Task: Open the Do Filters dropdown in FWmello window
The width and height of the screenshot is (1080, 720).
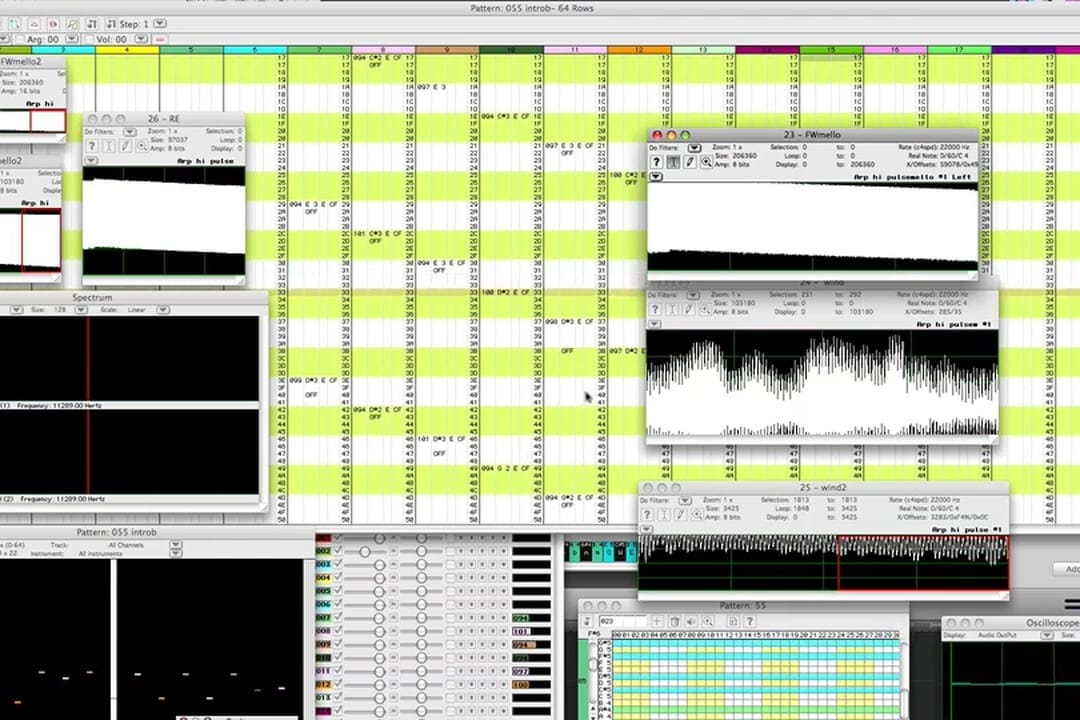Action: pyautogui.click(x=695, y=148)
